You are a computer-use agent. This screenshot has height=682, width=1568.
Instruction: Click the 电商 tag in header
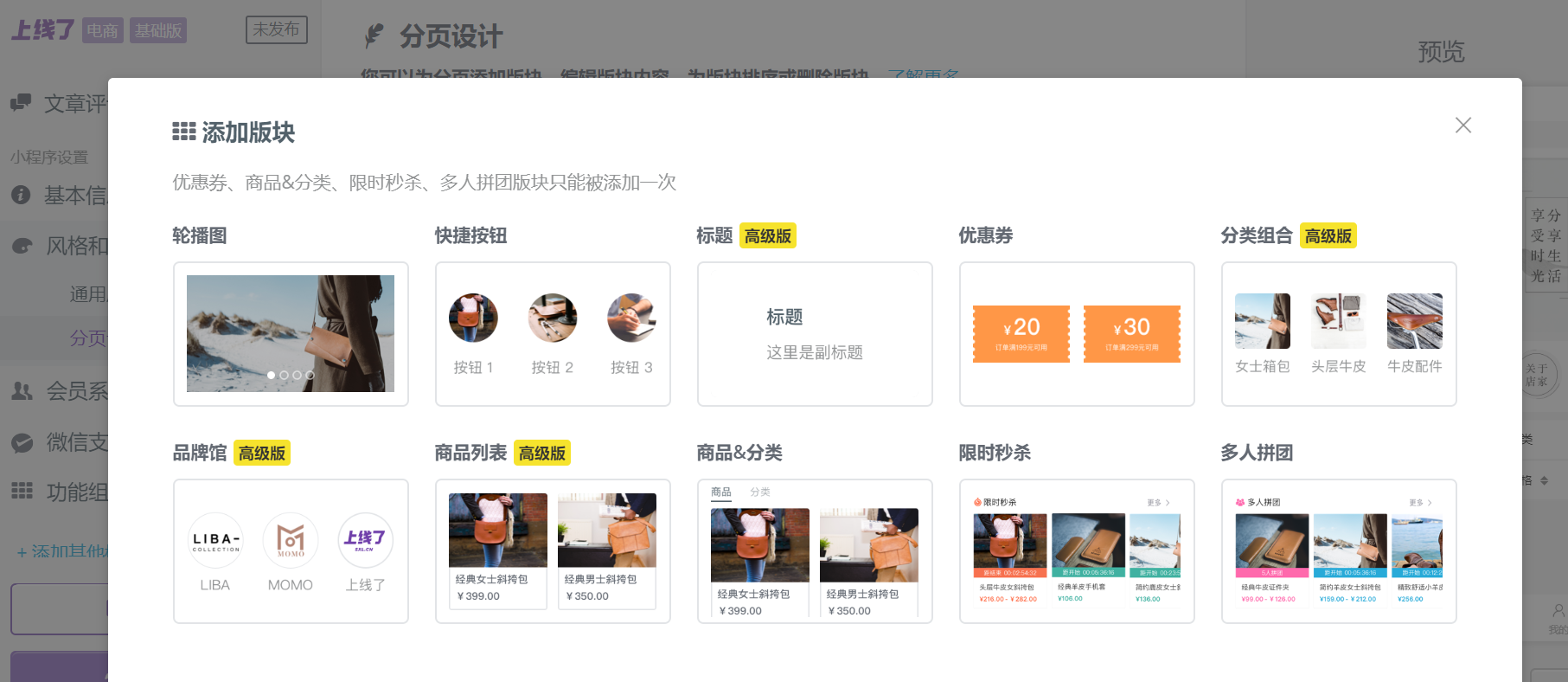coord(103,30)
